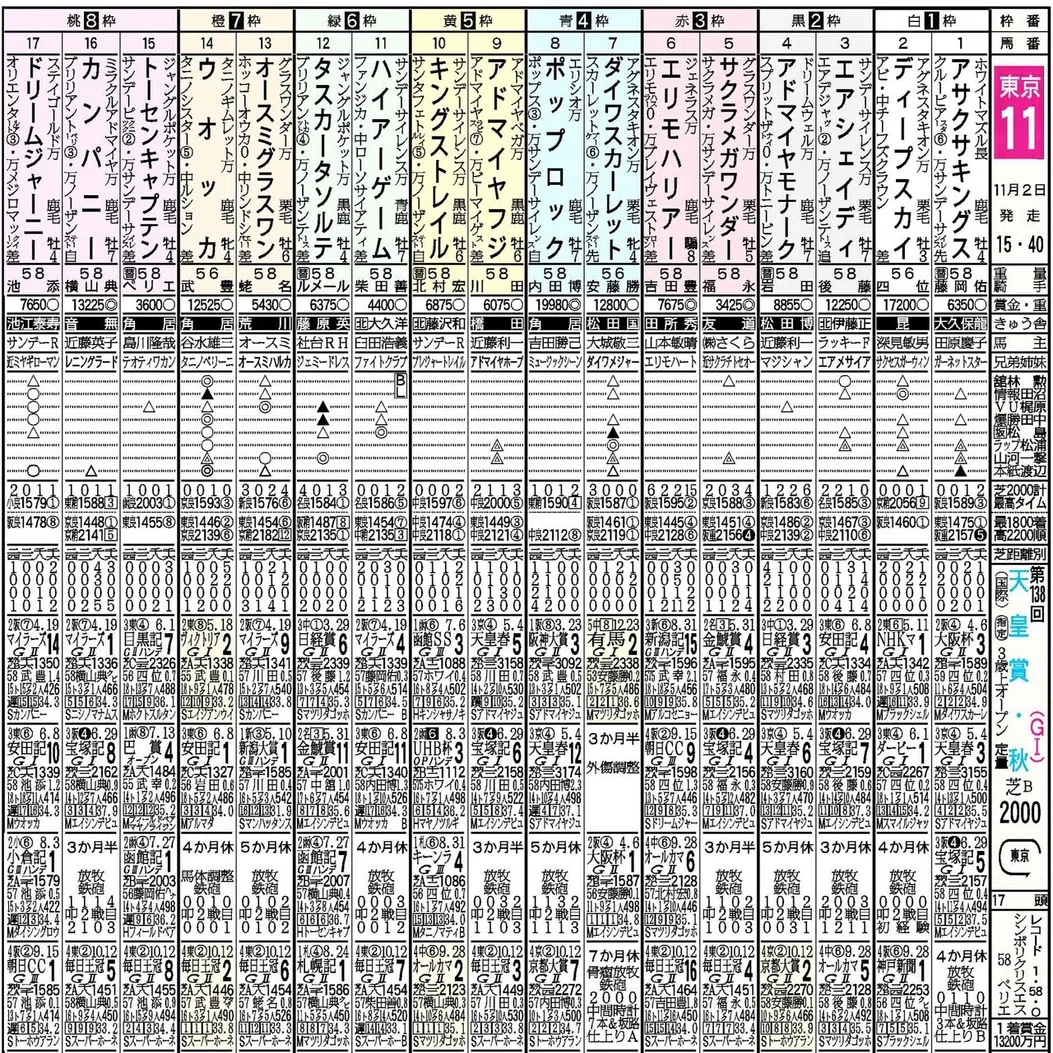Click horse number 17 at the top
The width and height of the screenshot is (1053, 1053).
(x=33, y=44)
